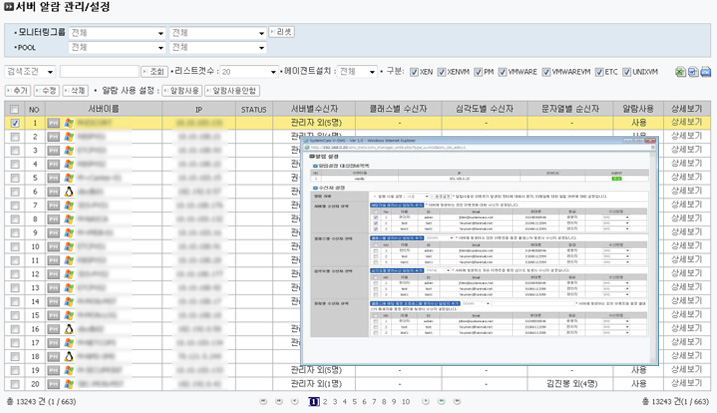The width and height of the screenshot is (717, 413).
Task: Click 김진봉 외(4명) cell in row 20
Action: pyautogui.click(x=572, y=383)
